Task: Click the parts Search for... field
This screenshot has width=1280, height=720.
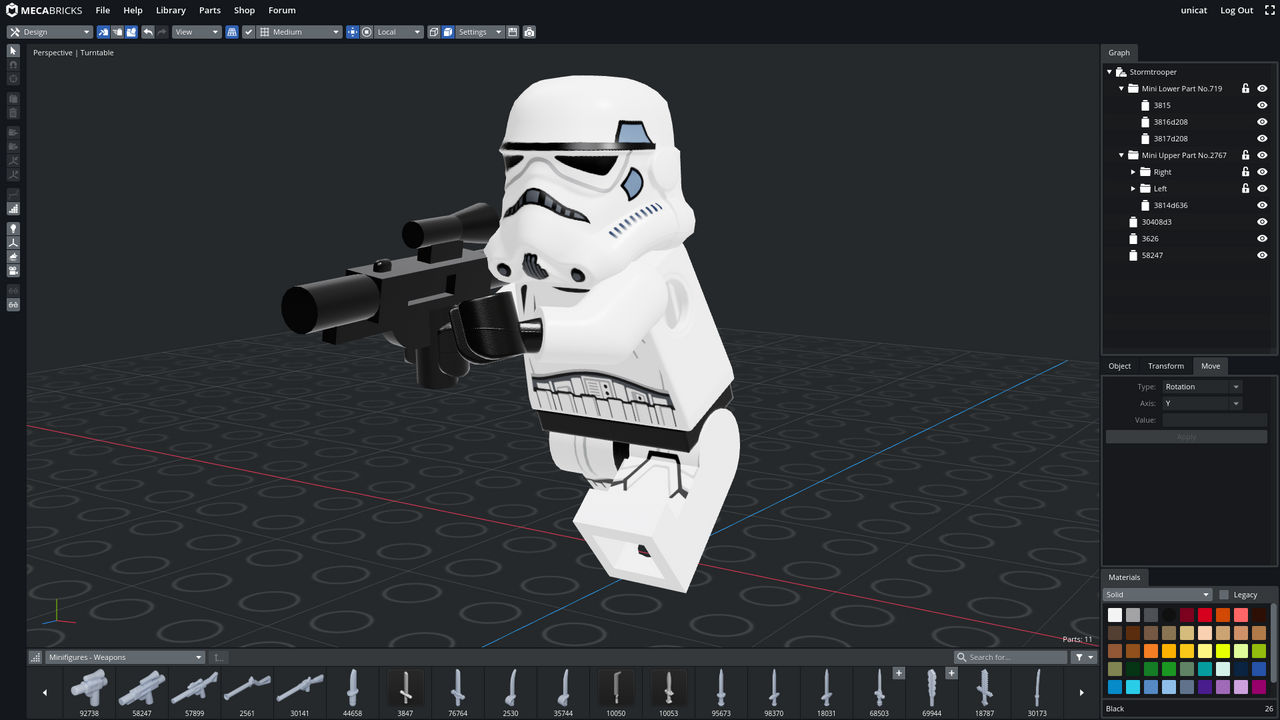Action: pyautogui.click(x=1010, y=657)
